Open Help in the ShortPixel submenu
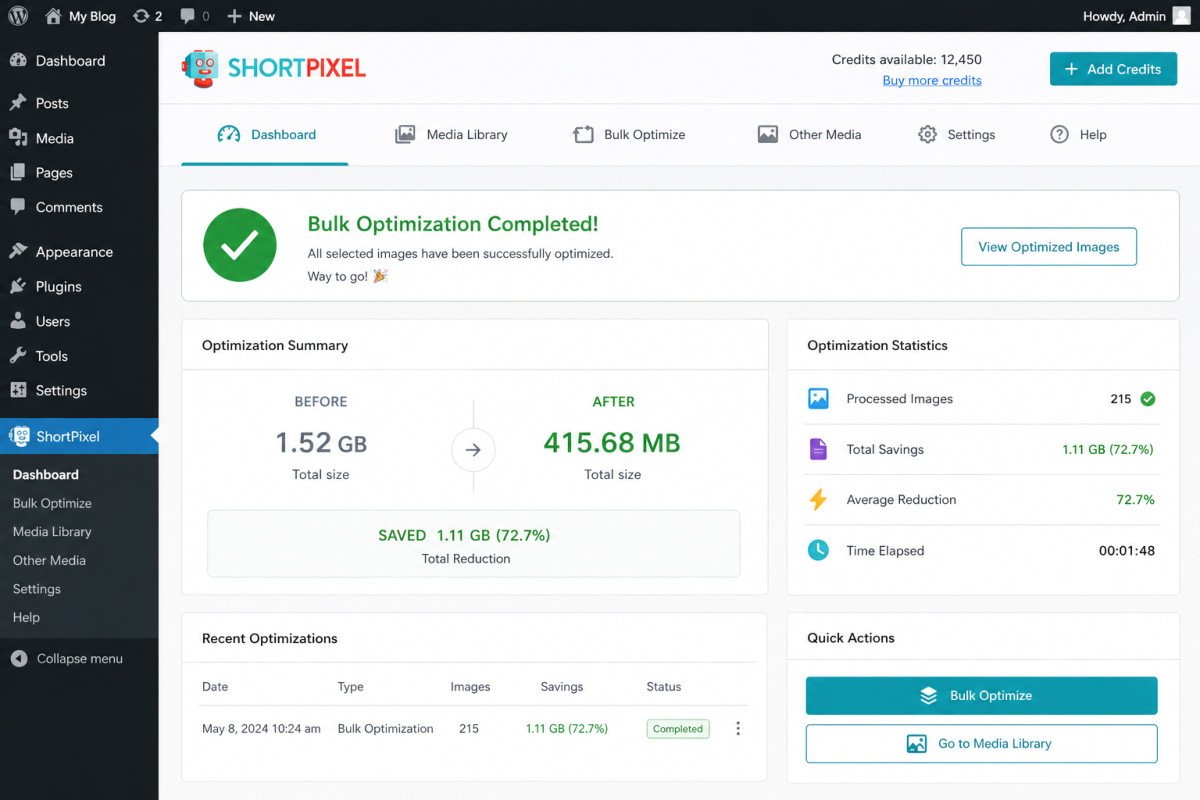Image resolution: width=1200 pixels, height=800 pixels. click(26, 617)
